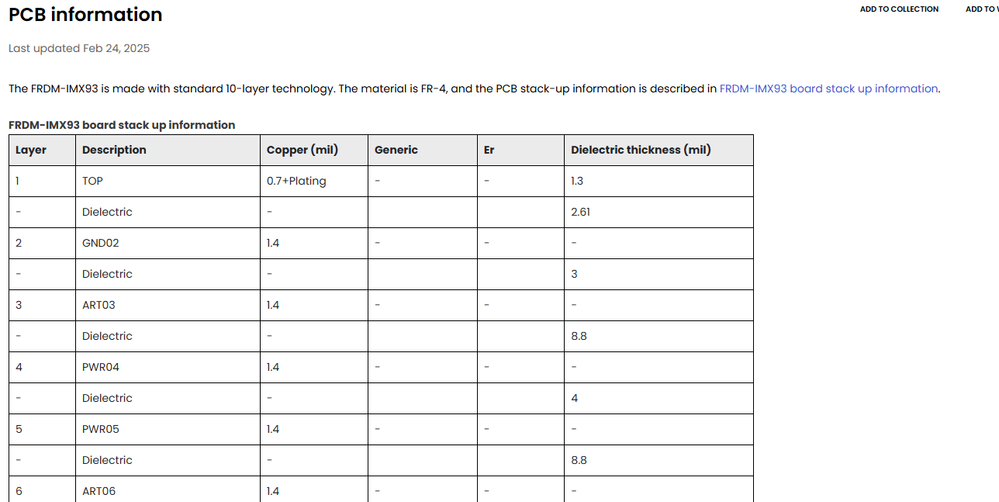Click layer number 2 cell
Viewport: 999px width, 502px height.
pos(42,243)
